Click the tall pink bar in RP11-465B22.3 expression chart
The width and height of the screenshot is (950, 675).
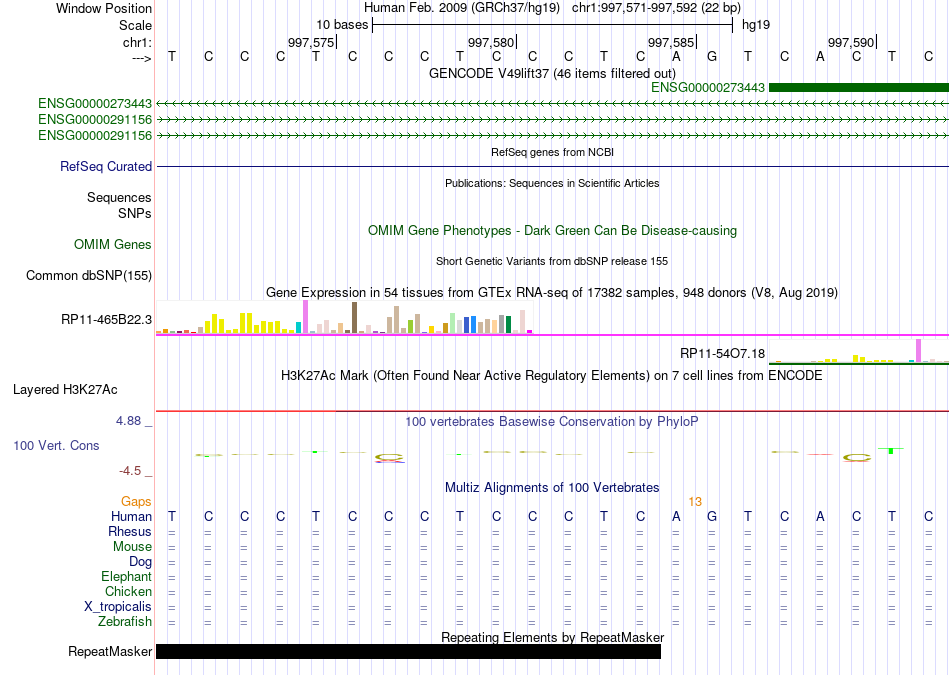point(306,317)
